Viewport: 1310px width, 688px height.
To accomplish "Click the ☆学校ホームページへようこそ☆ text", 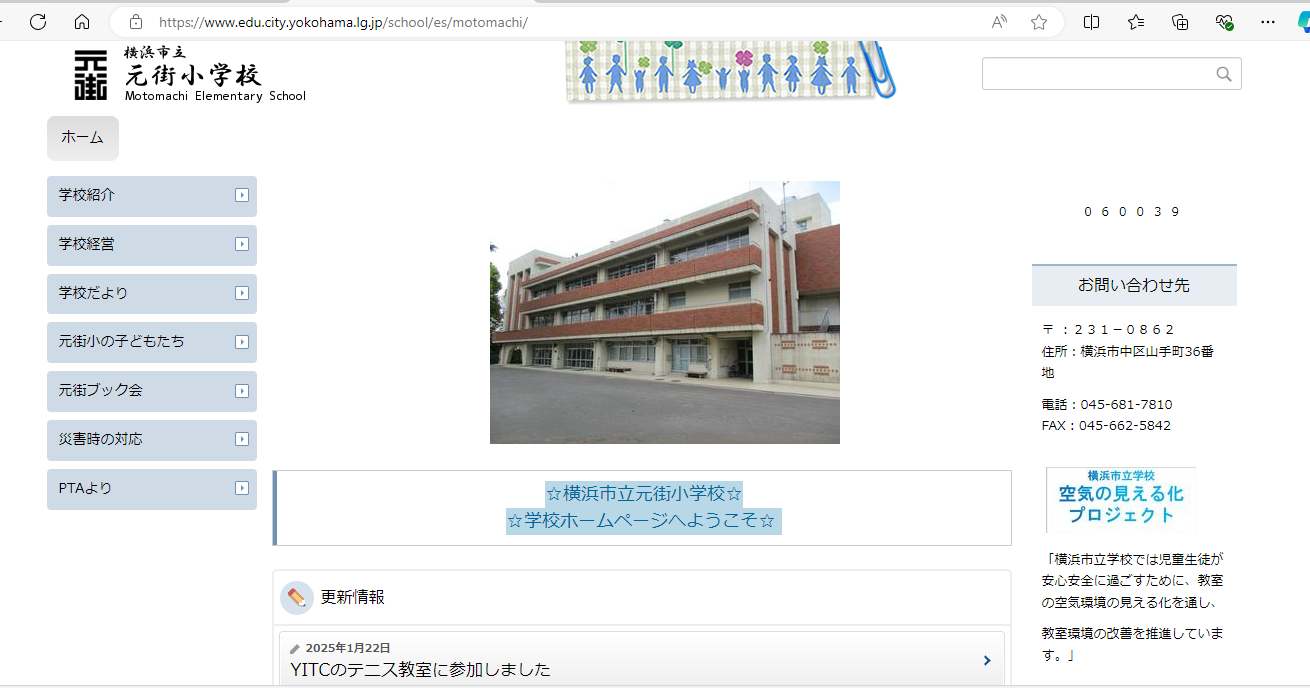I will 643,522.
